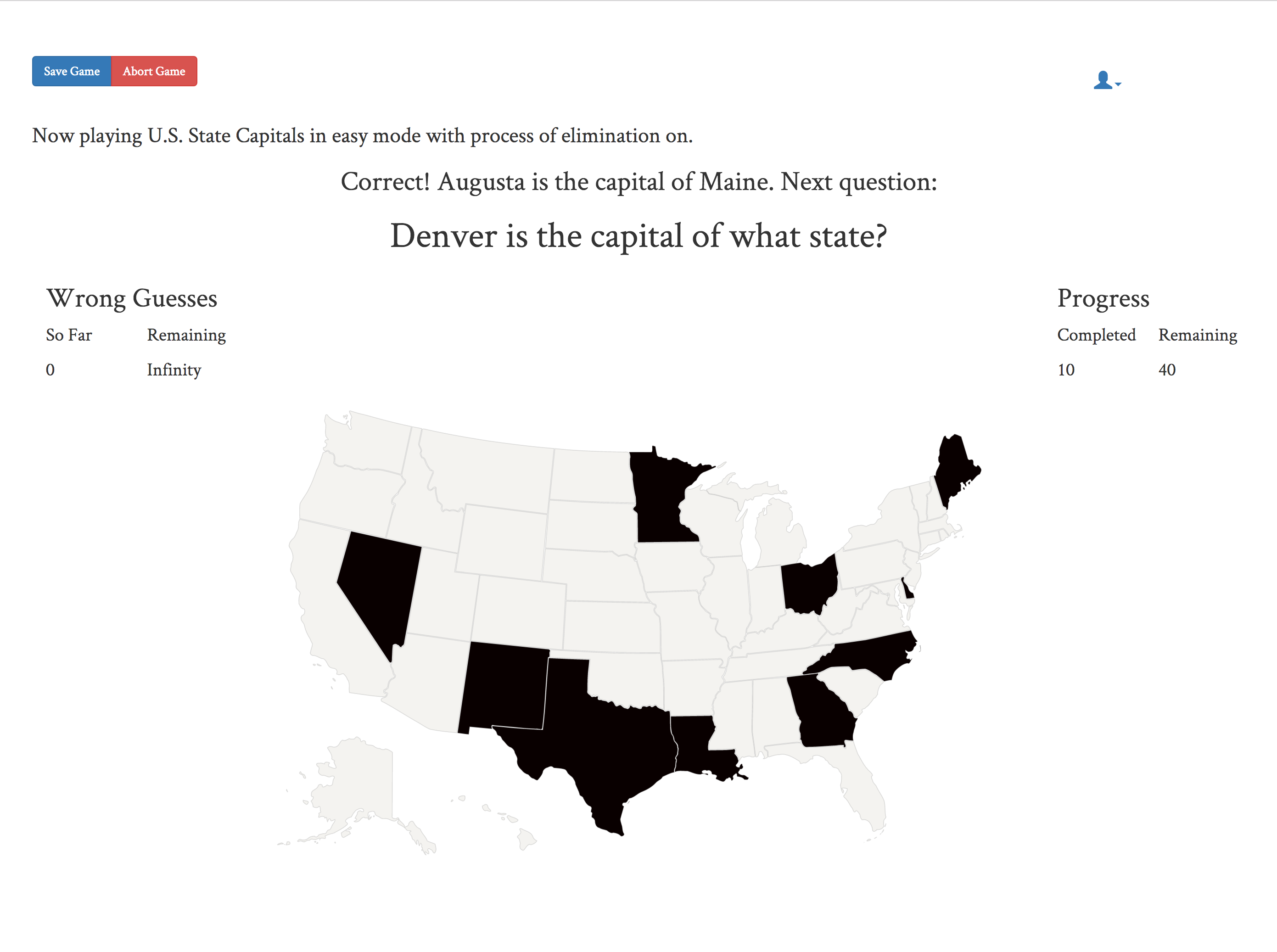Click the Abort Game button
Image resolution: width=1277 pixels, height=952 pixels.
(154, 72)
